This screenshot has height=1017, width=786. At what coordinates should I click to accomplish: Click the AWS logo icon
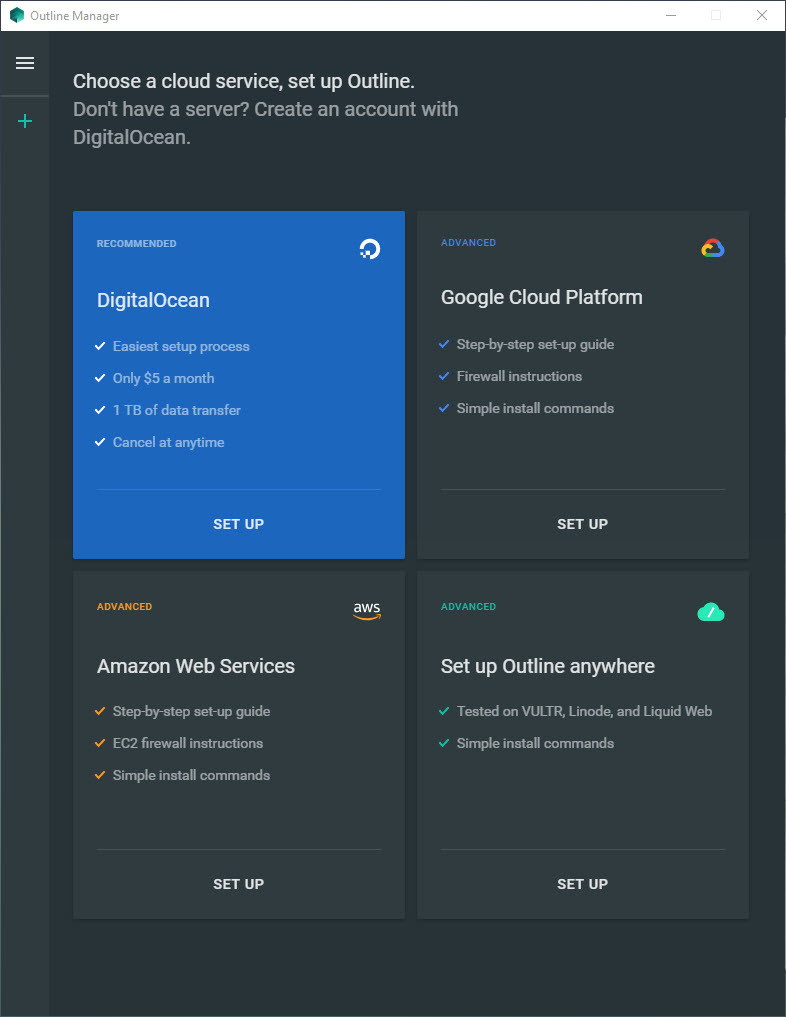pos(367,611)
